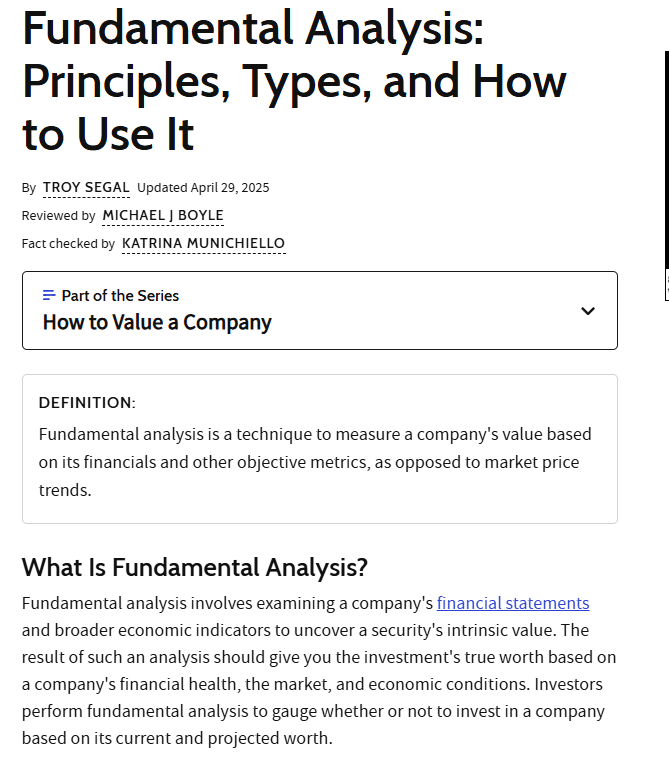Click the Updated April 29, 2025 date

click(x=203, y=188)
